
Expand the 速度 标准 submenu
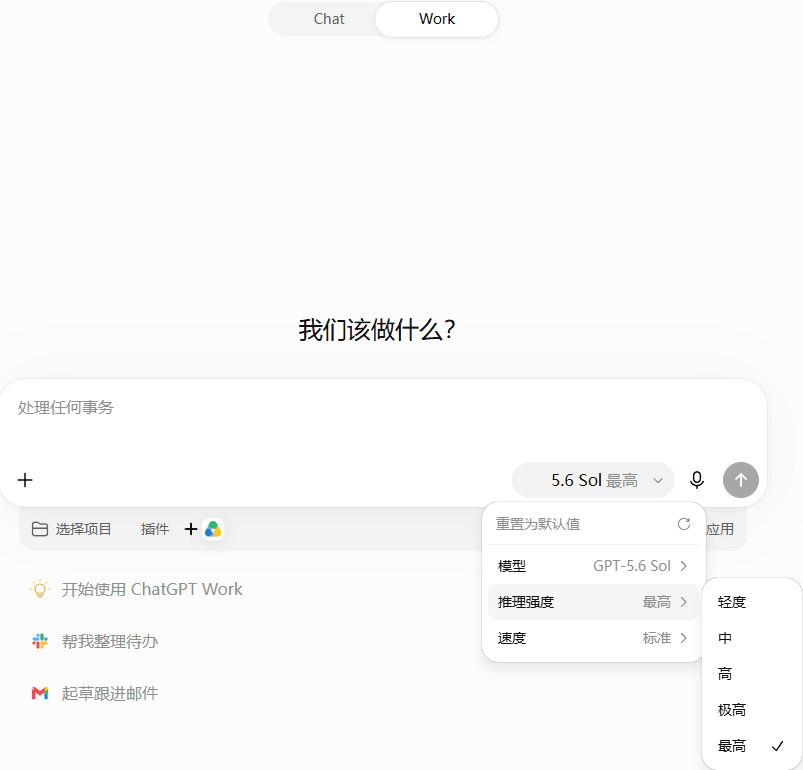point(594,638)
